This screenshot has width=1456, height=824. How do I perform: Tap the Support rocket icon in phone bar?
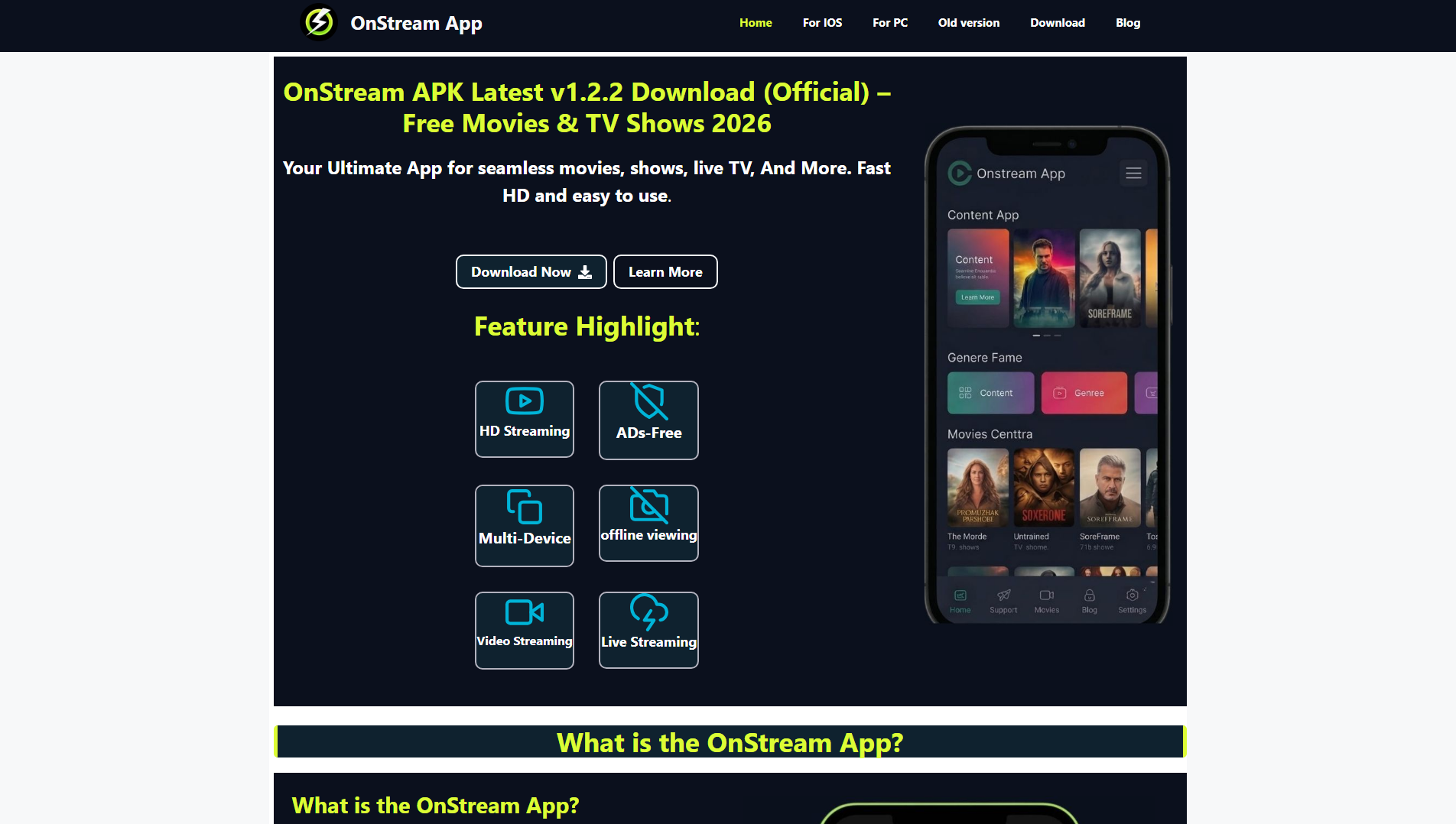[x=1003, y=595]
